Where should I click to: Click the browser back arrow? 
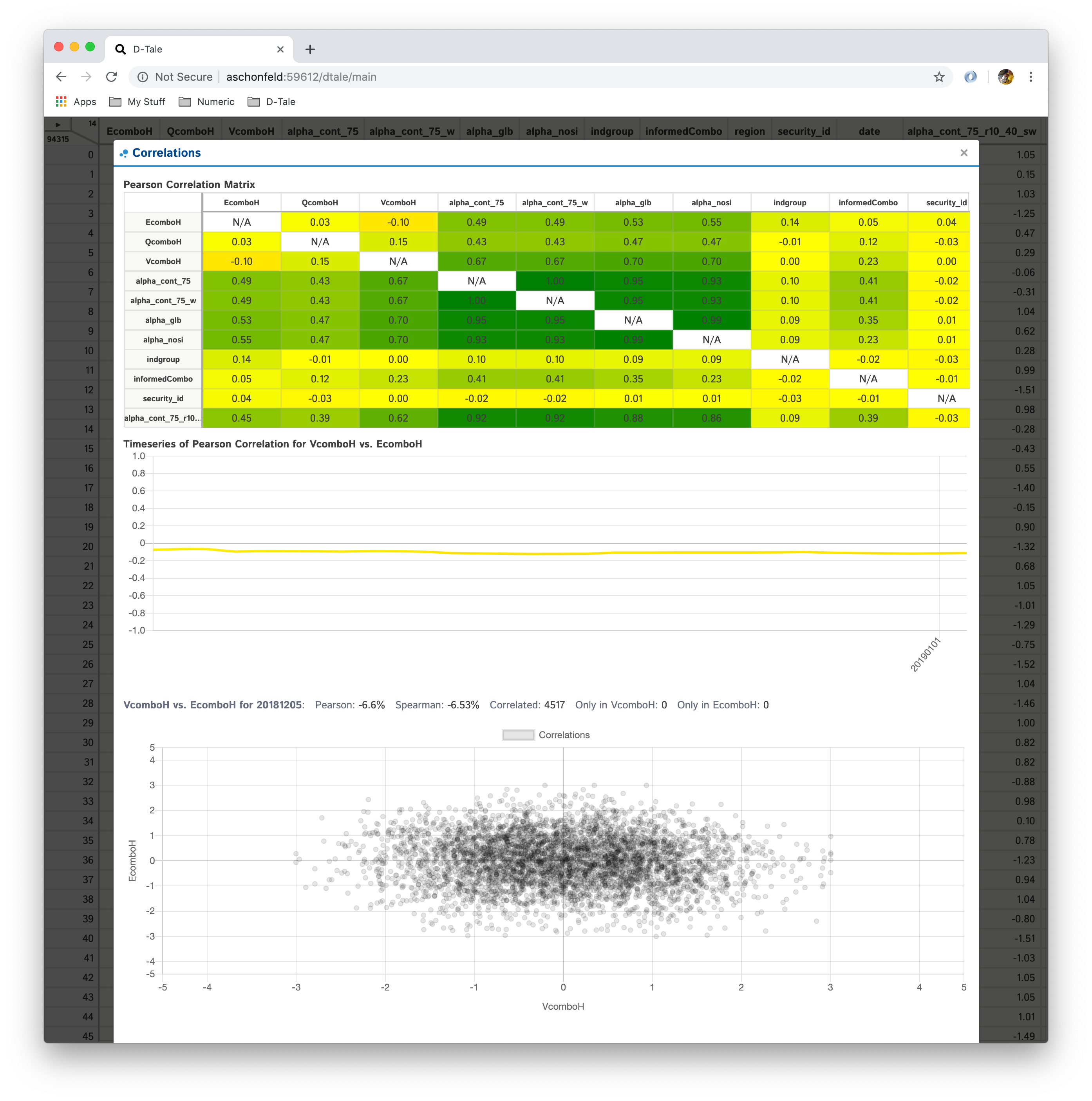click(x=61, y=77)
